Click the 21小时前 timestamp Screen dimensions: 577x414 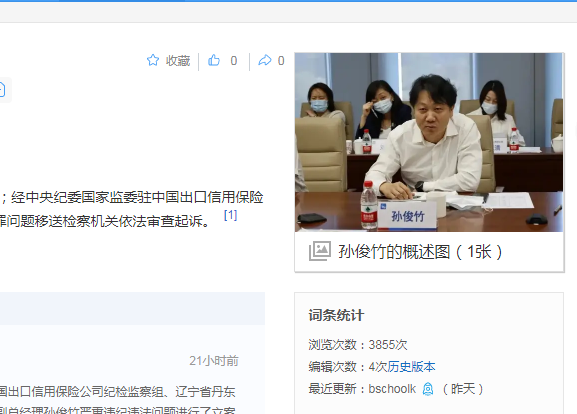coord(214,361)
